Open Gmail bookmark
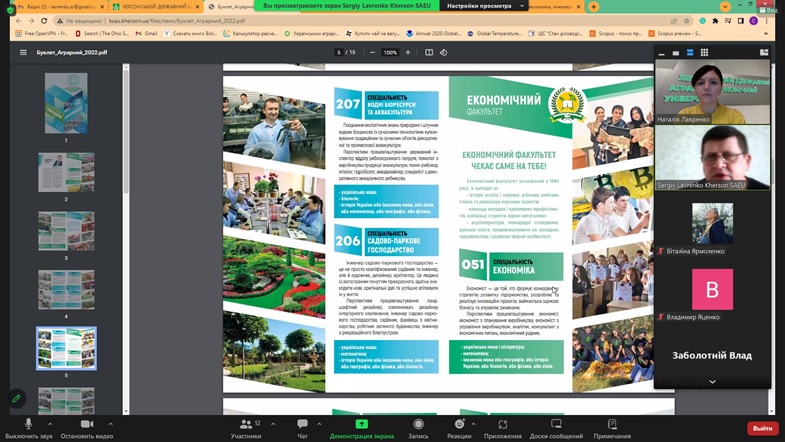The image size is (785, 442). 146,34
